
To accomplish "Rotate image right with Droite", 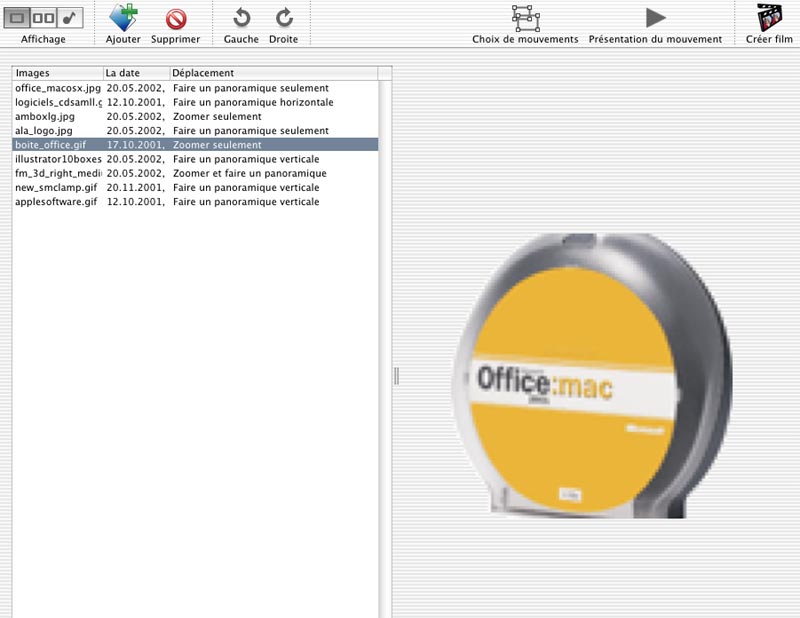I will [x=284, y=18].
